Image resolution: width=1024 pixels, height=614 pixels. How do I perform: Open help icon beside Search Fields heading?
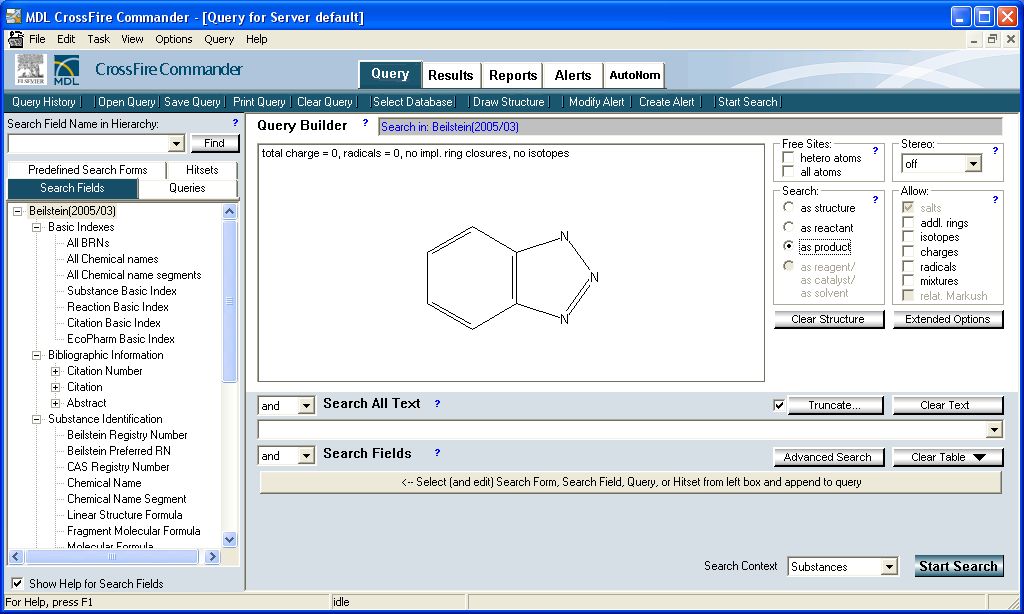click(437, 453)
